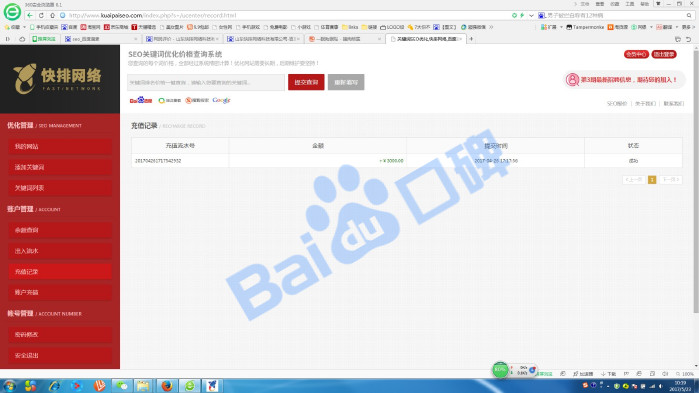The image size is (699, 393).
Task: Open 添加关键词 in the sidebar menu
Action: 60,167
